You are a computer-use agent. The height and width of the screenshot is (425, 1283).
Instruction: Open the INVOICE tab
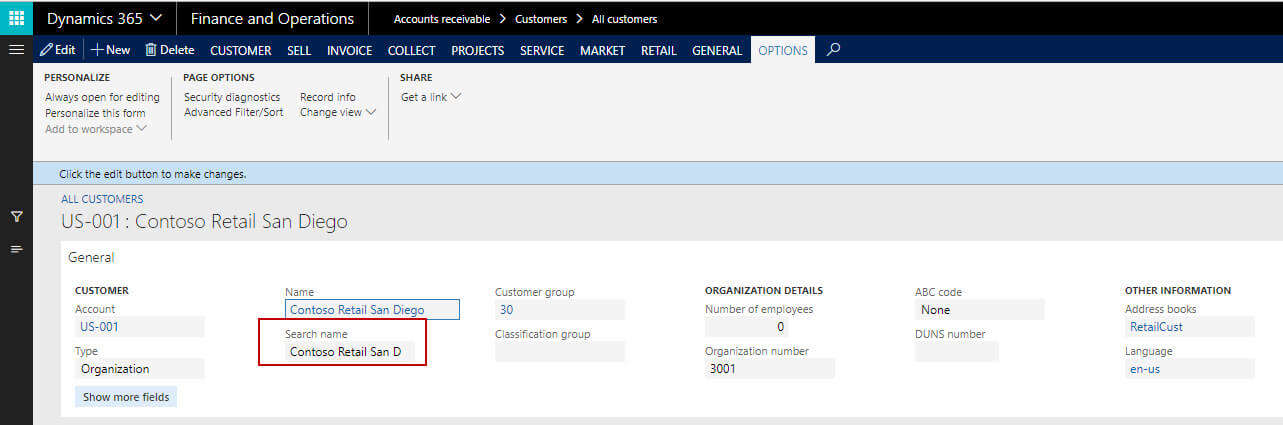click(x=349, y=50)
